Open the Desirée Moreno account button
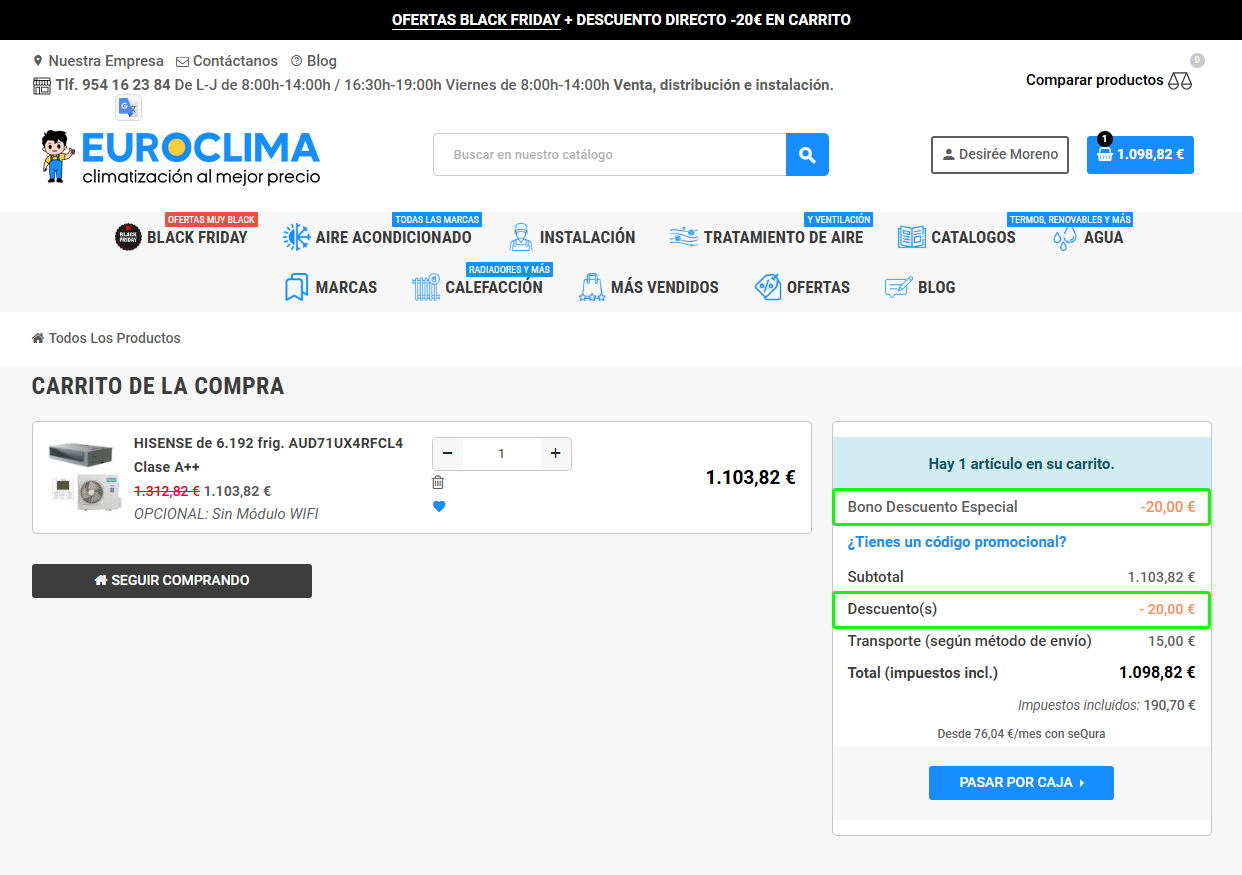 (1000, 155)
